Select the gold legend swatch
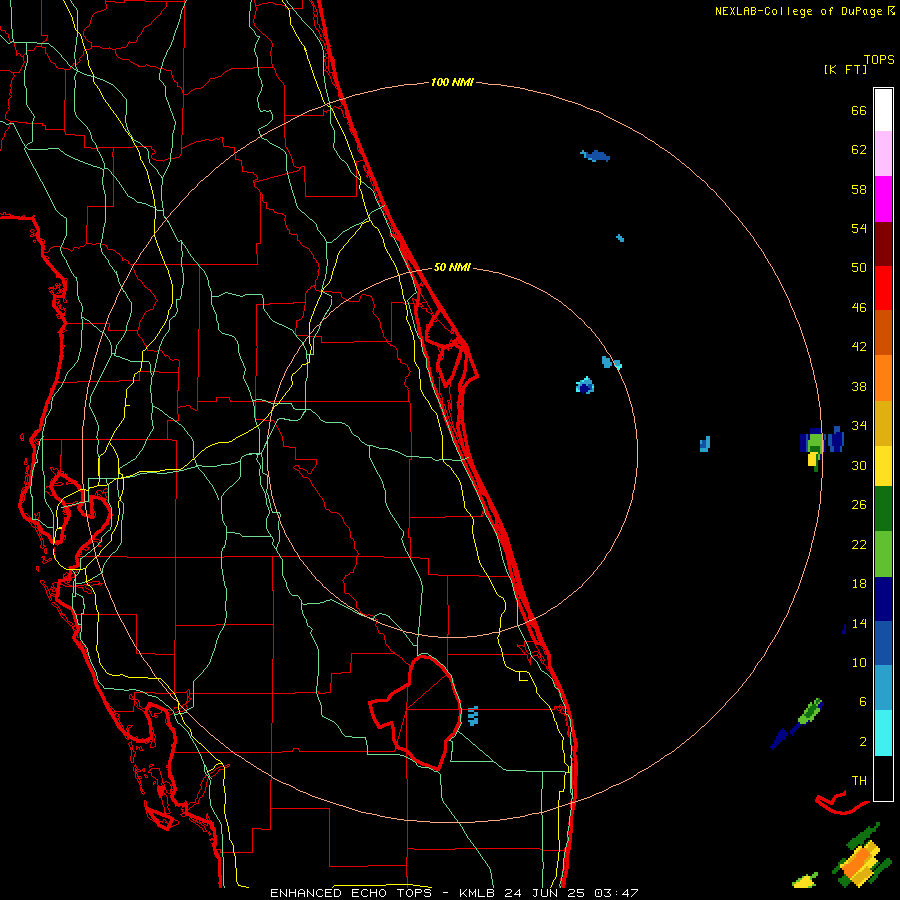Image resolution: width=900 pixels, height=900 pixels. (x=883, y=422)
